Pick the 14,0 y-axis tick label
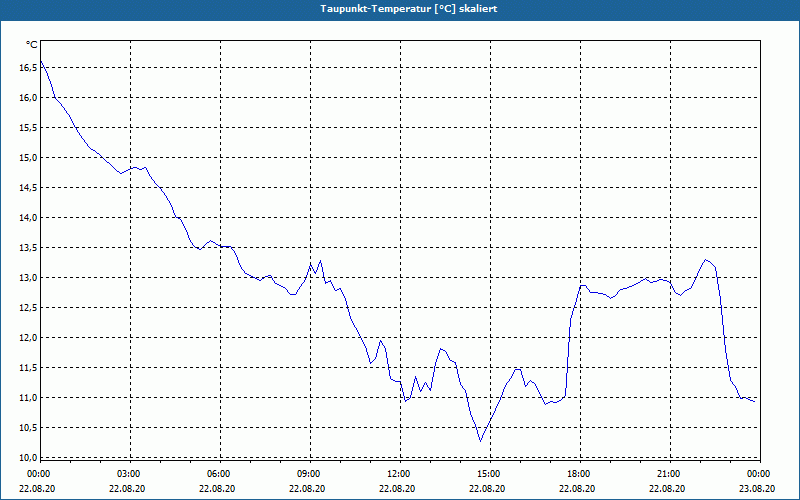The image size is (800, 500). pos(29,218)
